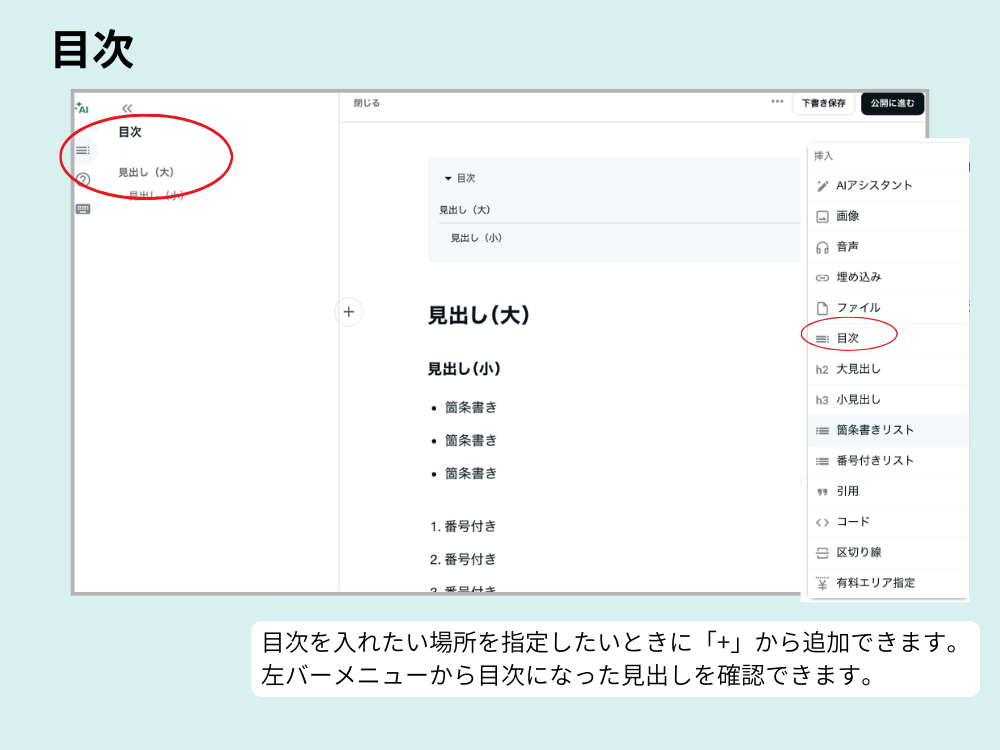Image resolution: width=1000 pixels, height=750 pixels.
Task: Insert an image via the 画像 option
Action: click(880, 215)
